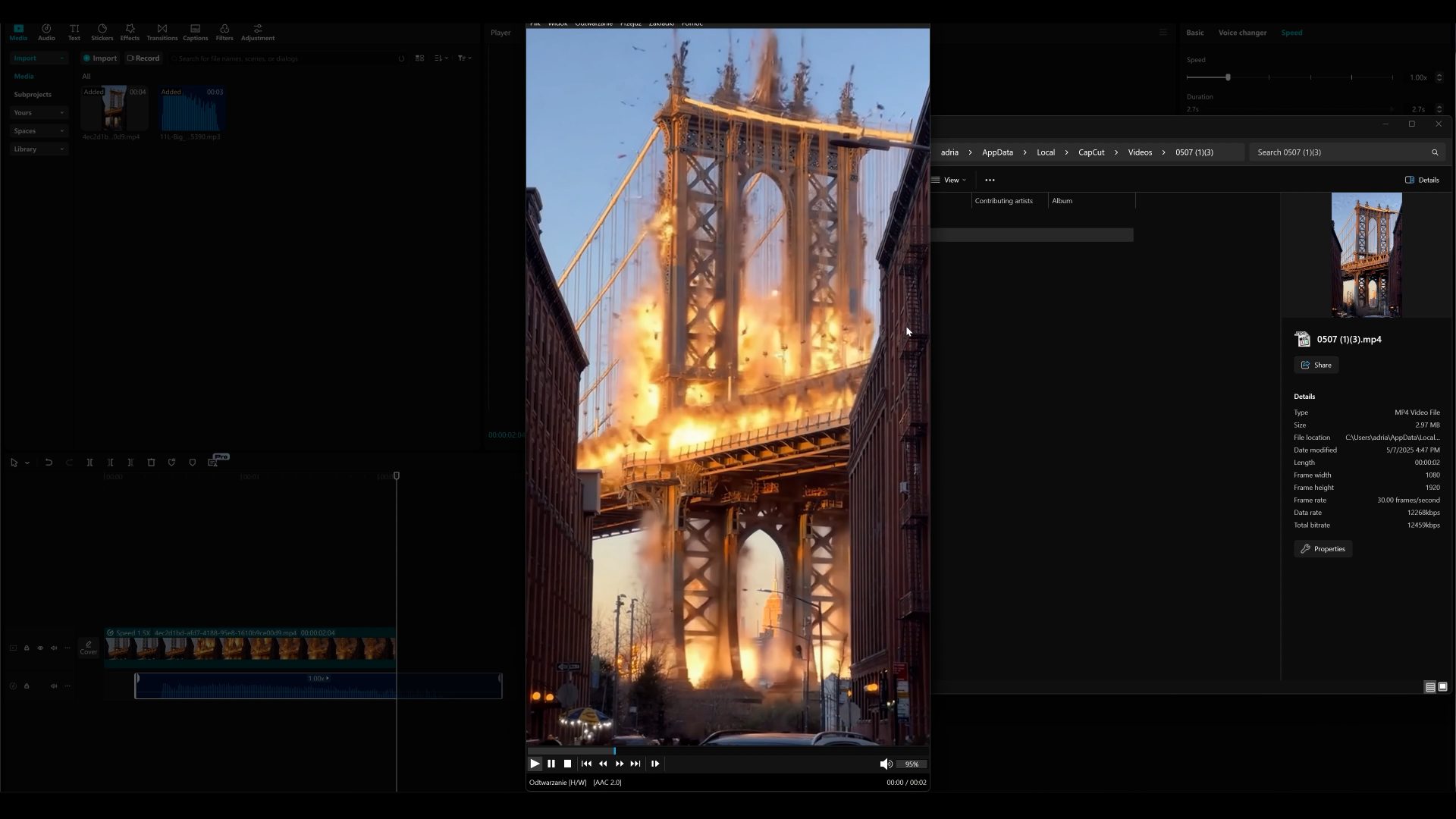Image resolution: width=1456 pixels, height=819 pixels.
Task: Fast-forward the video in the media player
Action: (620, 764)
